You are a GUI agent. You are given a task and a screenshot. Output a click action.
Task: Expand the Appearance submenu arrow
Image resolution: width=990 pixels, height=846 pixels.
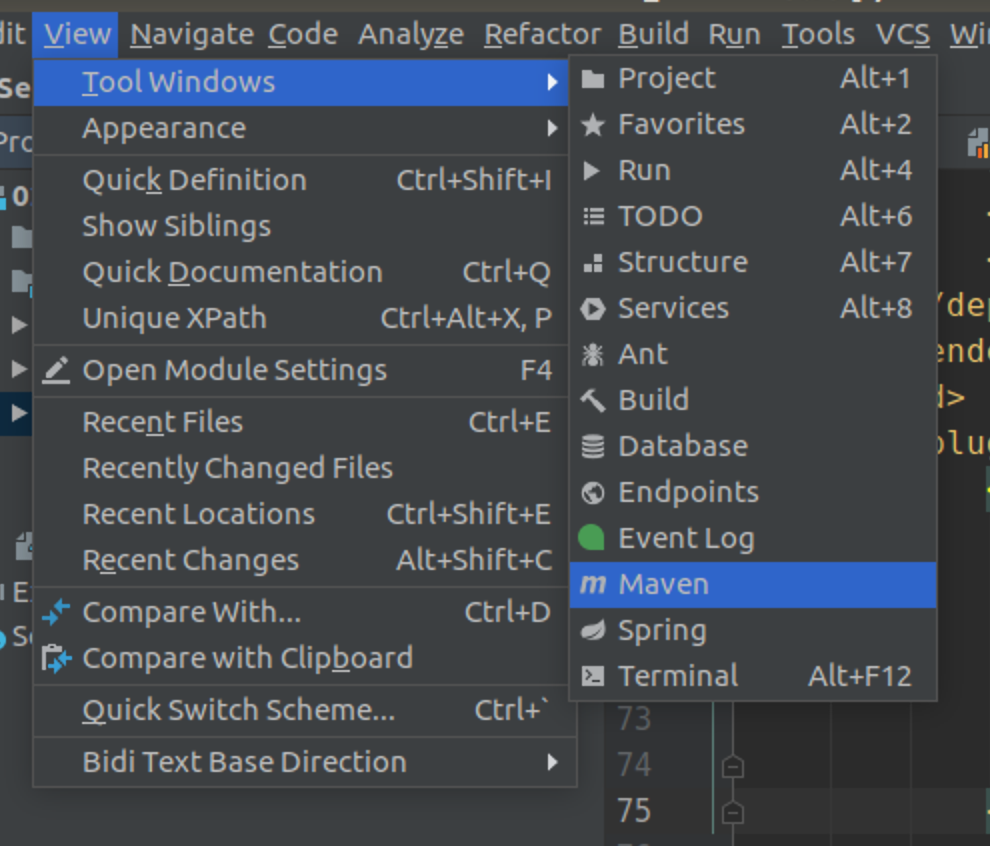552,129
